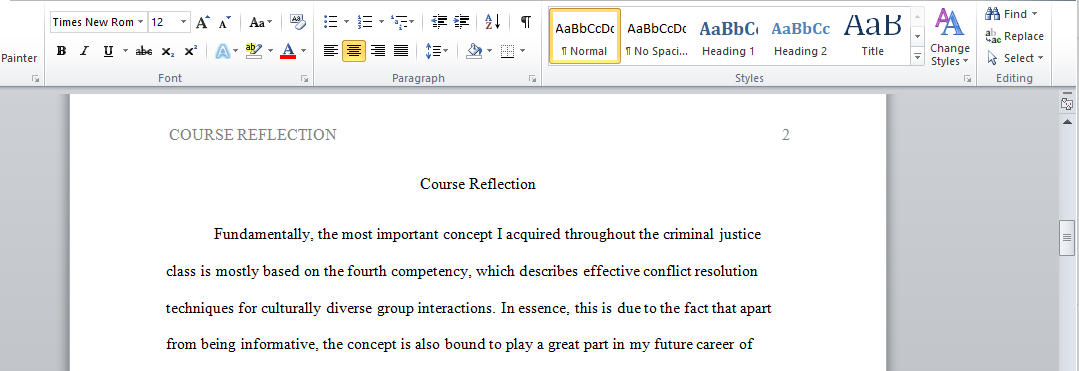The height and width of the screenshot is (371, 1079).
Task: Open Line and Paragraph Spacing menu
Action: point(436,51)
